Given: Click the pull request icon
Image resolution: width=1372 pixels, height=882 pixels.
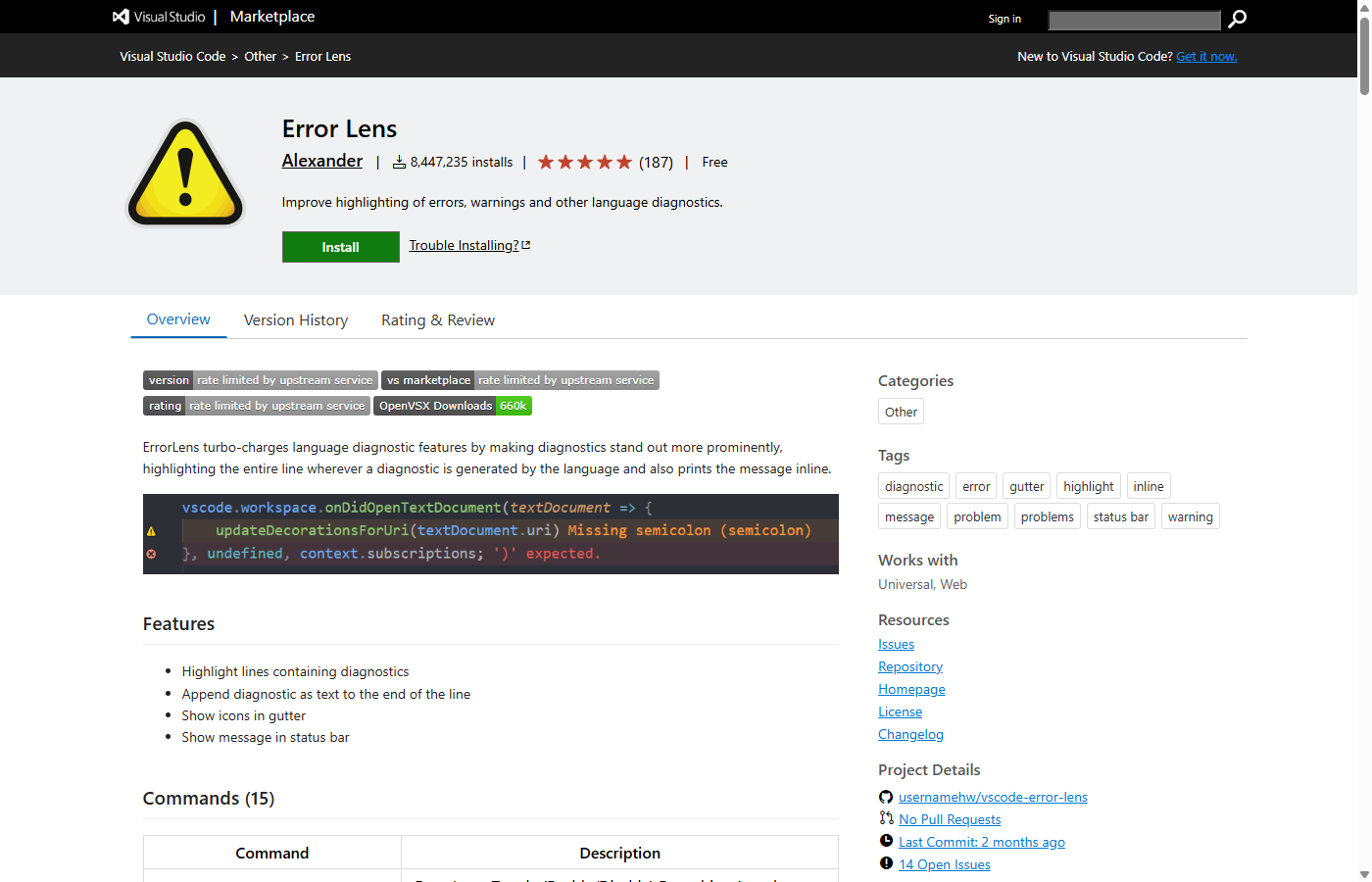Looking at the screenshot, I should 886,818.
